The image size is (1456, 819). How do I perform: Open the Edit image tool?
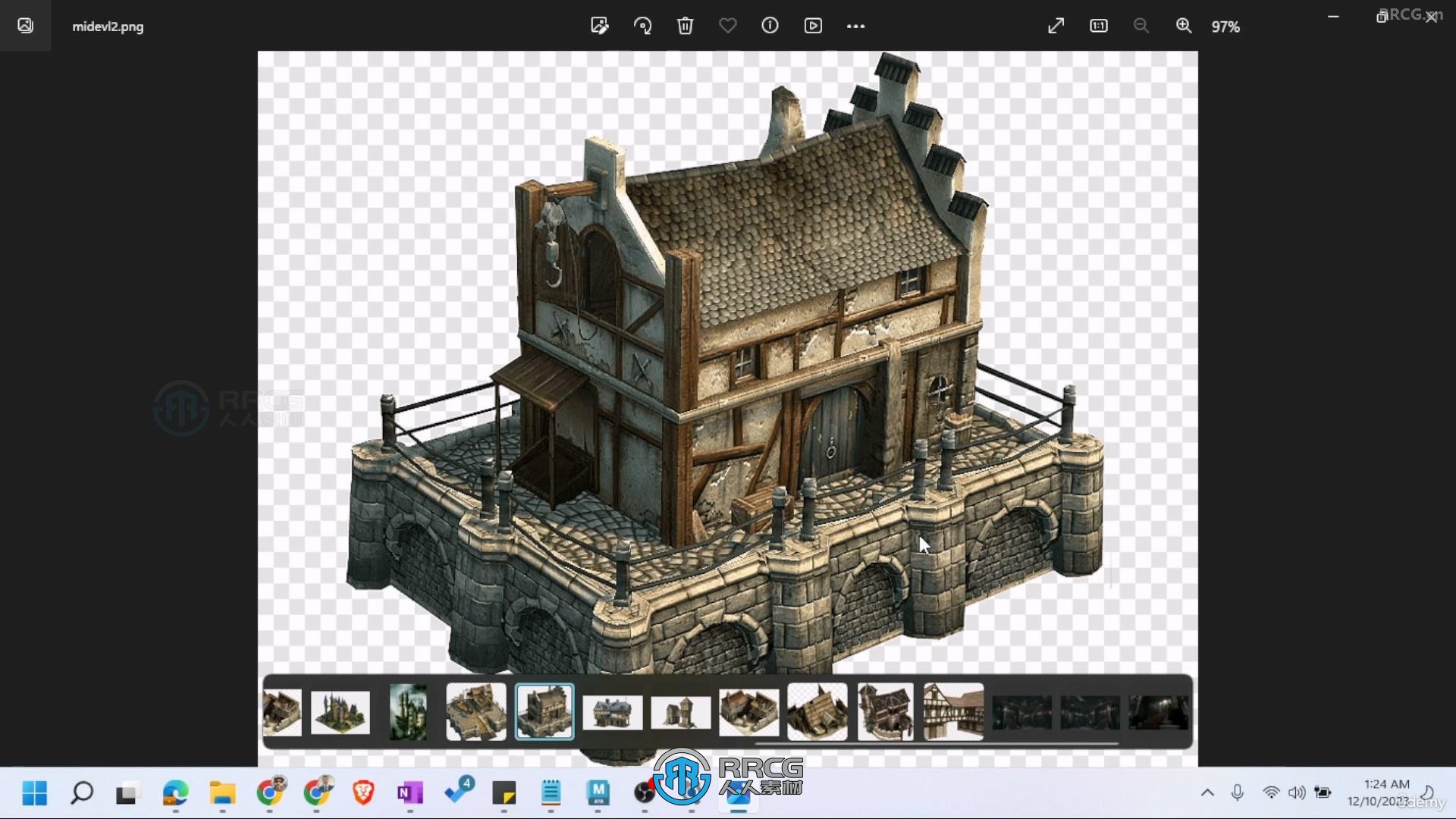click(x=599, y=26)
